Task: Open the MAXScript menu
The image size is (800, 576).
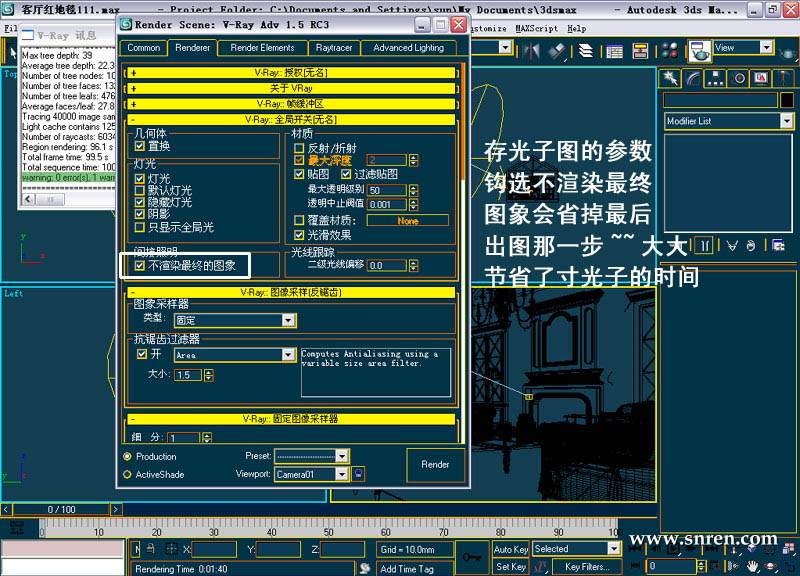Action: (536, 29)
